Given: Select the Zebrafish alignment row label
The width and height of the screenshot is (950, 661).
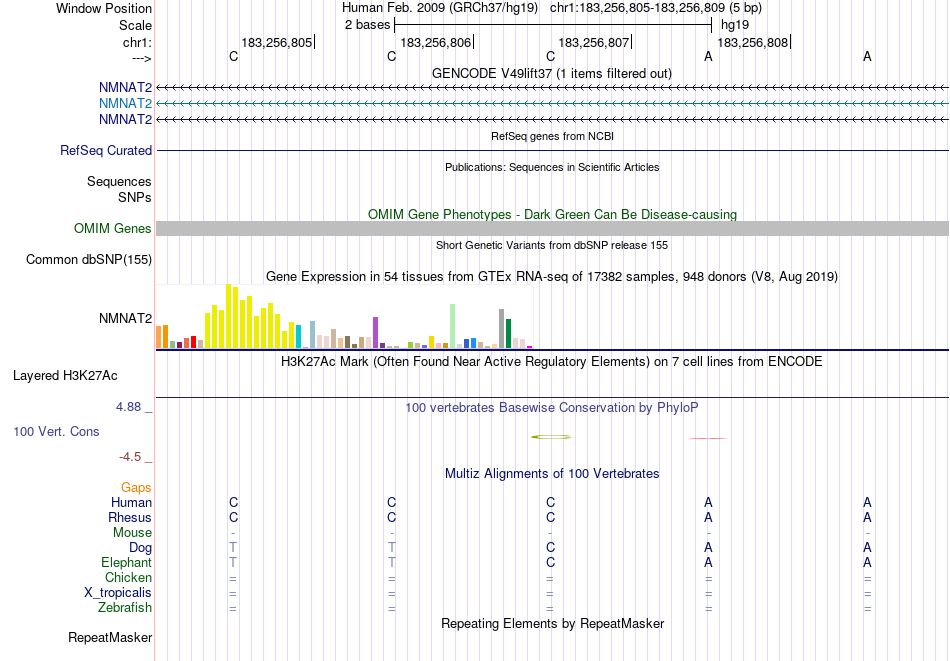Looking at the screenshot, I should point(125,607).
